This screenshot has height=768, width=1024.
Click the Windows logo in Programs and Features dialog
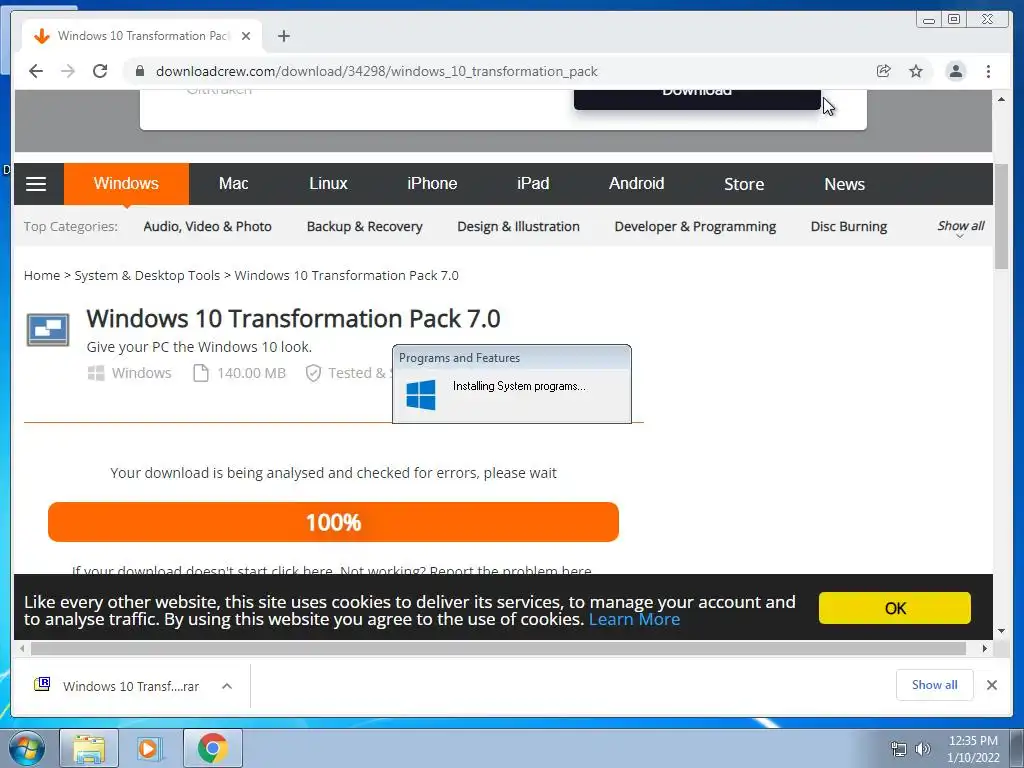click(x=421, y=394)
